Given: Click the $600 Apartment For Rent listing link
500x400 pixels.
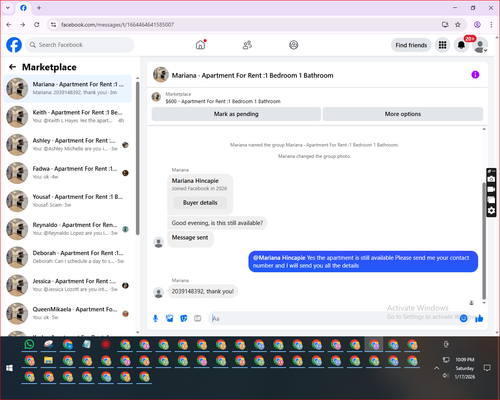Looking at the screenshot, I should [x=223, y=101].
